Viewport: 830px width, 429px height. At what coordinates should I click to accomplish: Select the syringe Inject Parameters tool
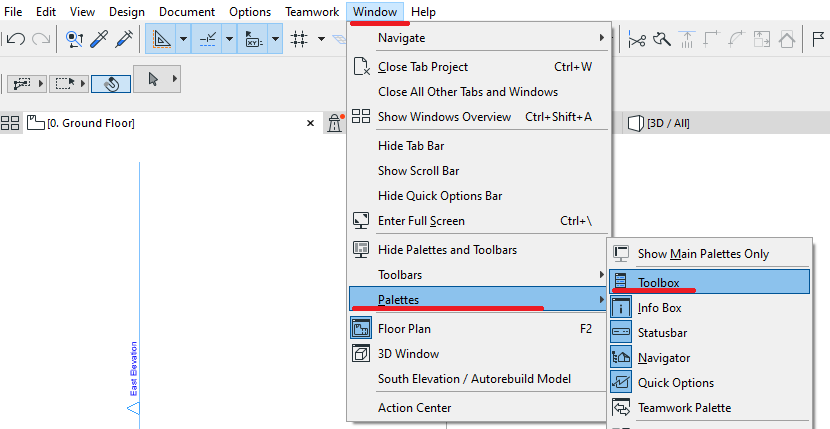click(x=124, y=39)
